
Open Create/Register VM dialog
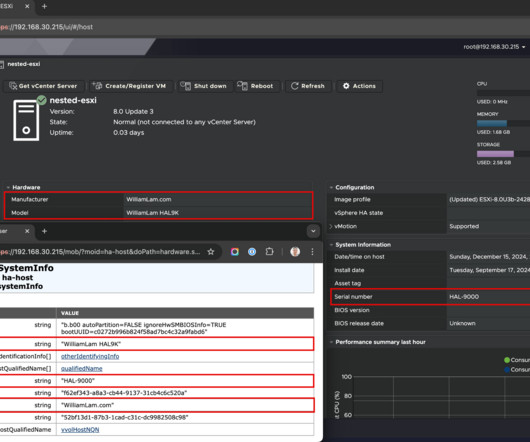click(x=132, y=86)
